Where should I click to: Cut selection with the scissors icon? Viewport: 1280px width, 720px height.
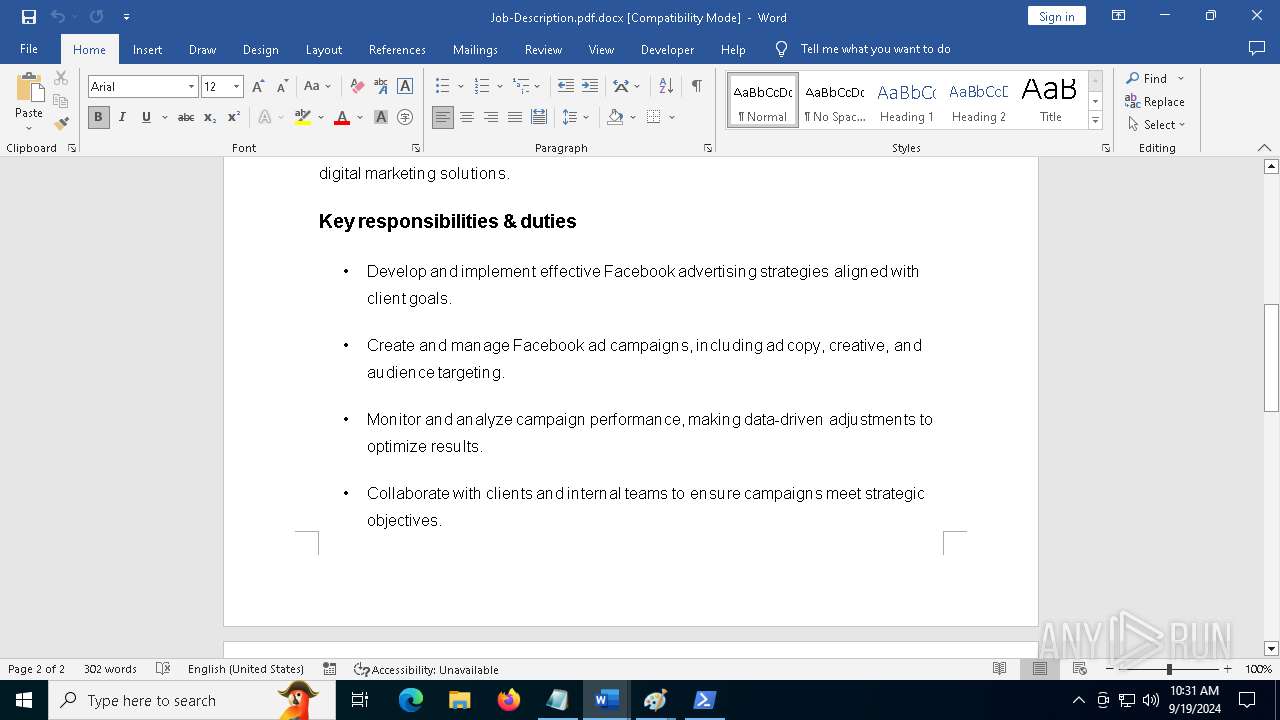[61, 78]
